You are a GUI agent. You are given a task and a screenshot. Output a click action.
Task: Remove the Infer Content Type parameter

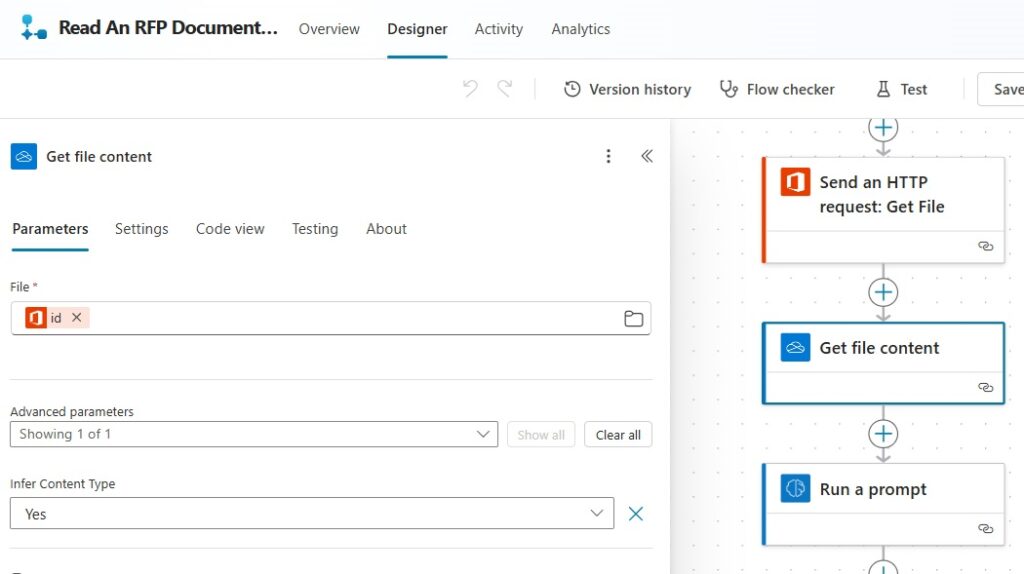(635, 514)
